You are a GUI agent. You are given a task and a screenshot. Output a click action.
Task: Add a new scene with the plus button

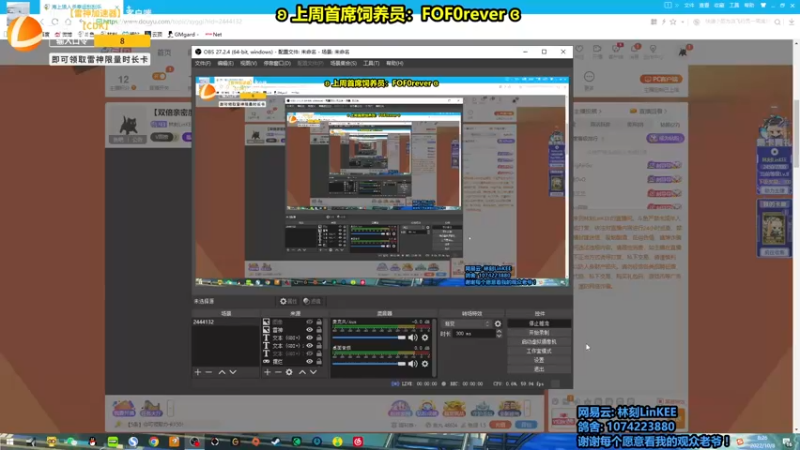click(x=197, y=372)
